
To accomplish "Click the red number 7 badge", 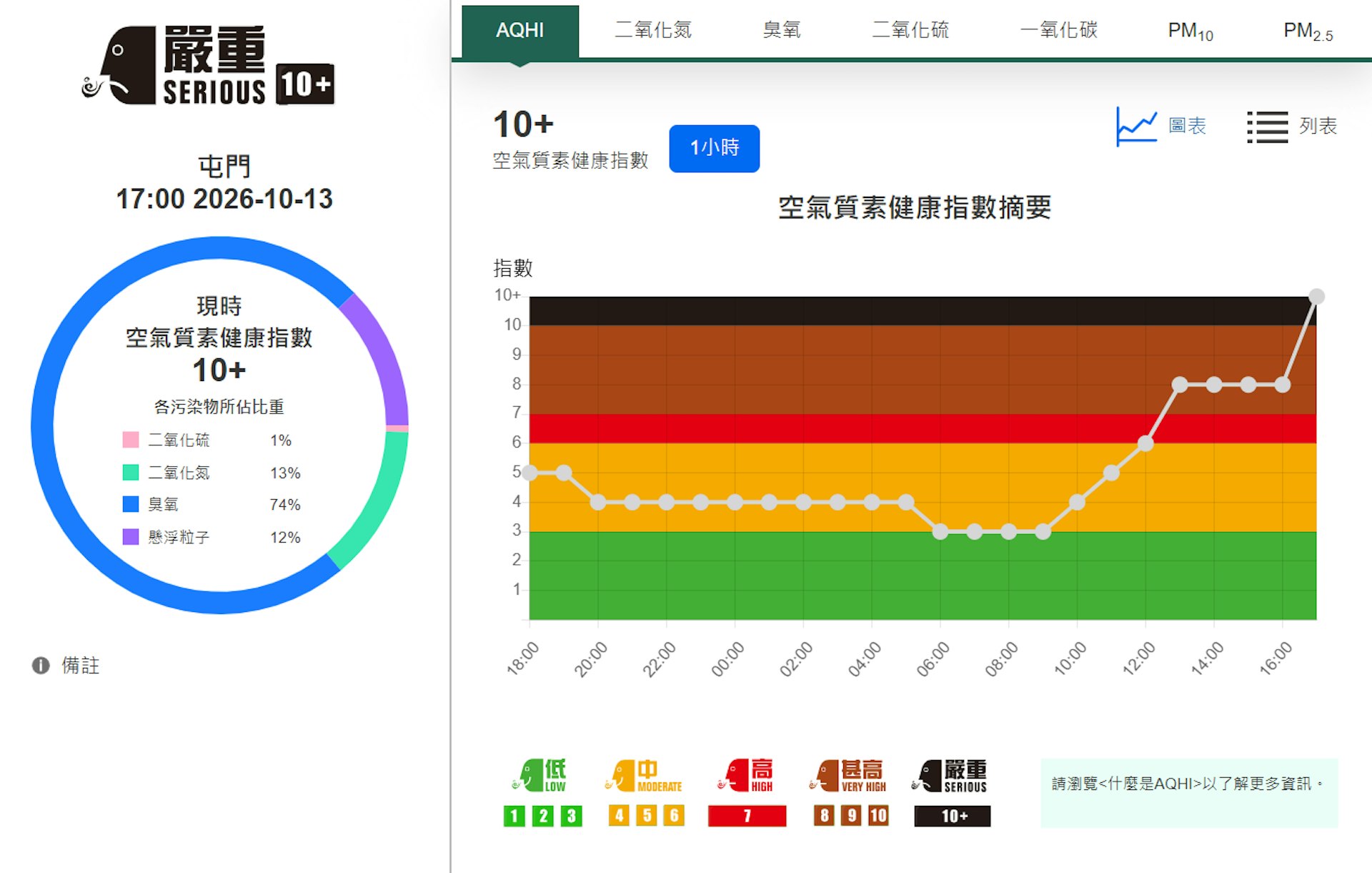I will tap(747, 816).
